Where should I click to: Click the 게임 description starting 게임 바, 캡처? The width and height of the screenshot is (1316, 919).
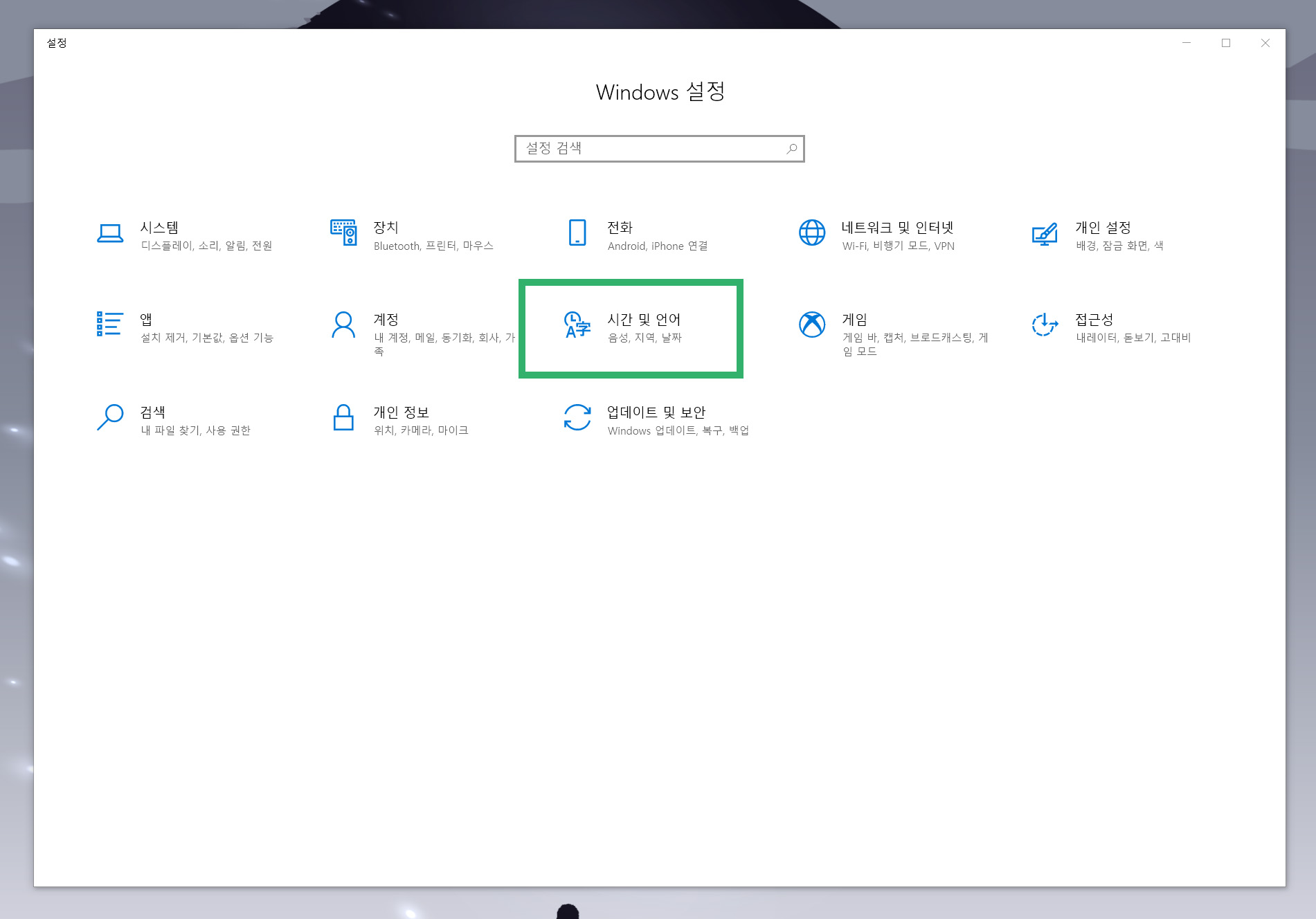915,345
